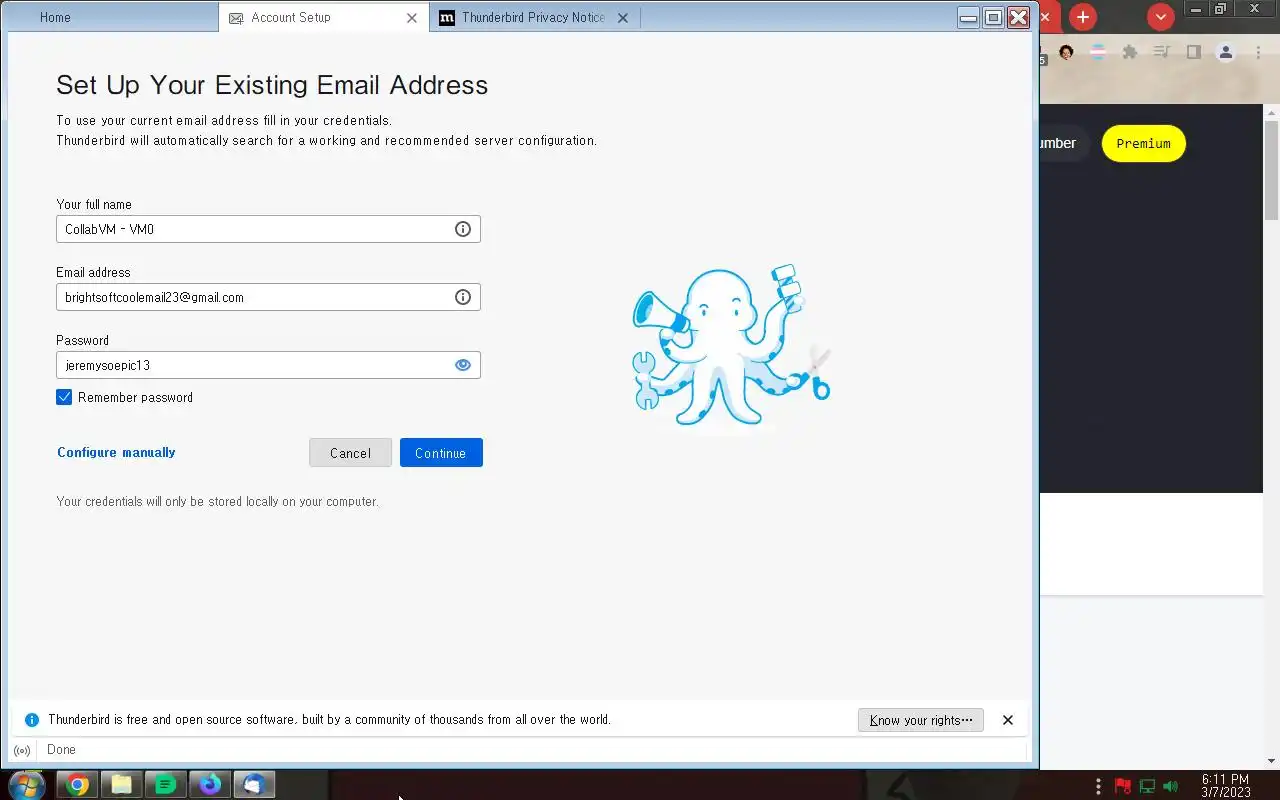Show info for the full name field
The width and height of the screenshot is (1280, 800).
coord(462,229)
